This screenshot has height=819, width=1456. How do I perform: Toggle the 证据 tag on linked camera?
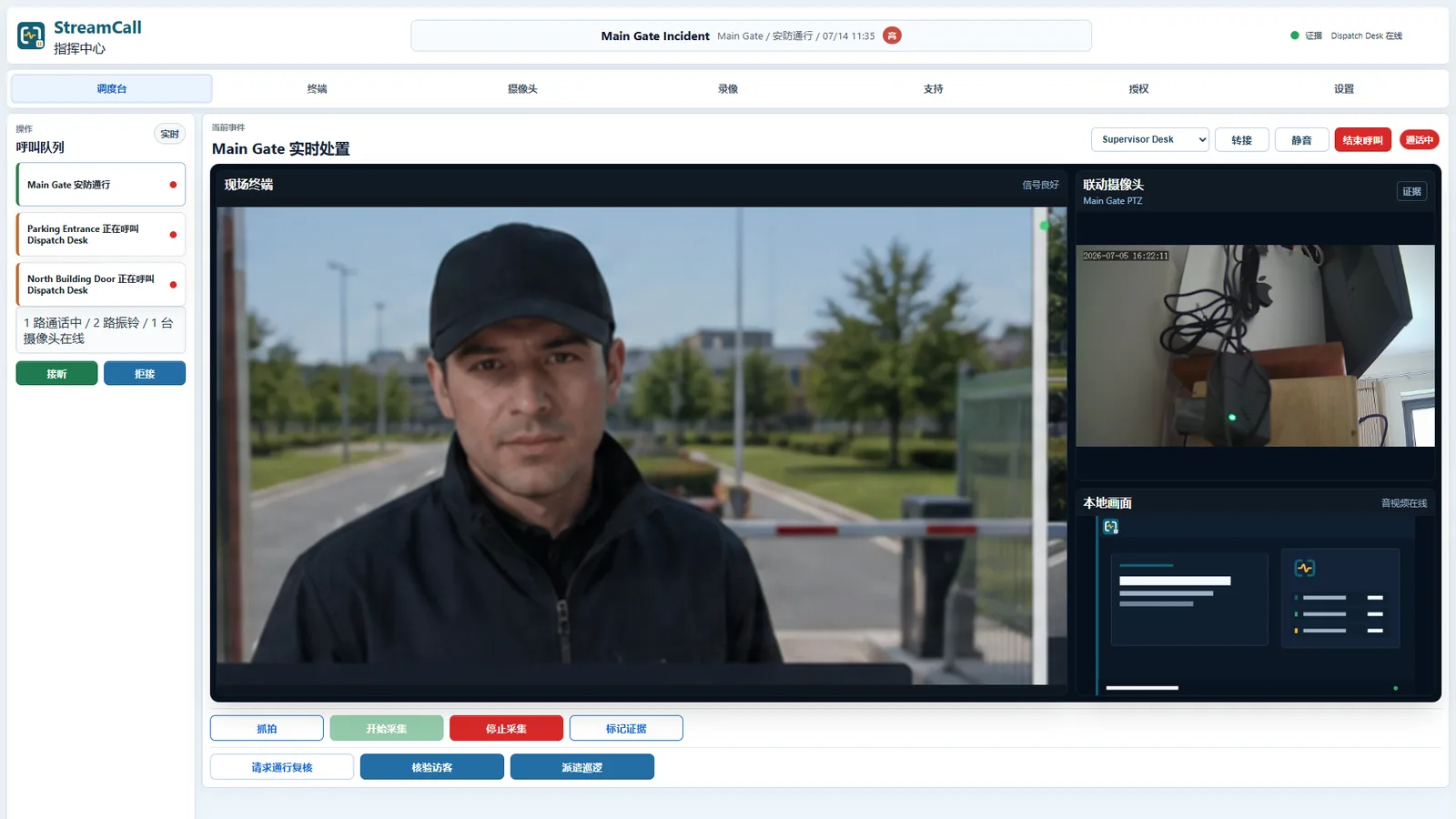1411,191
